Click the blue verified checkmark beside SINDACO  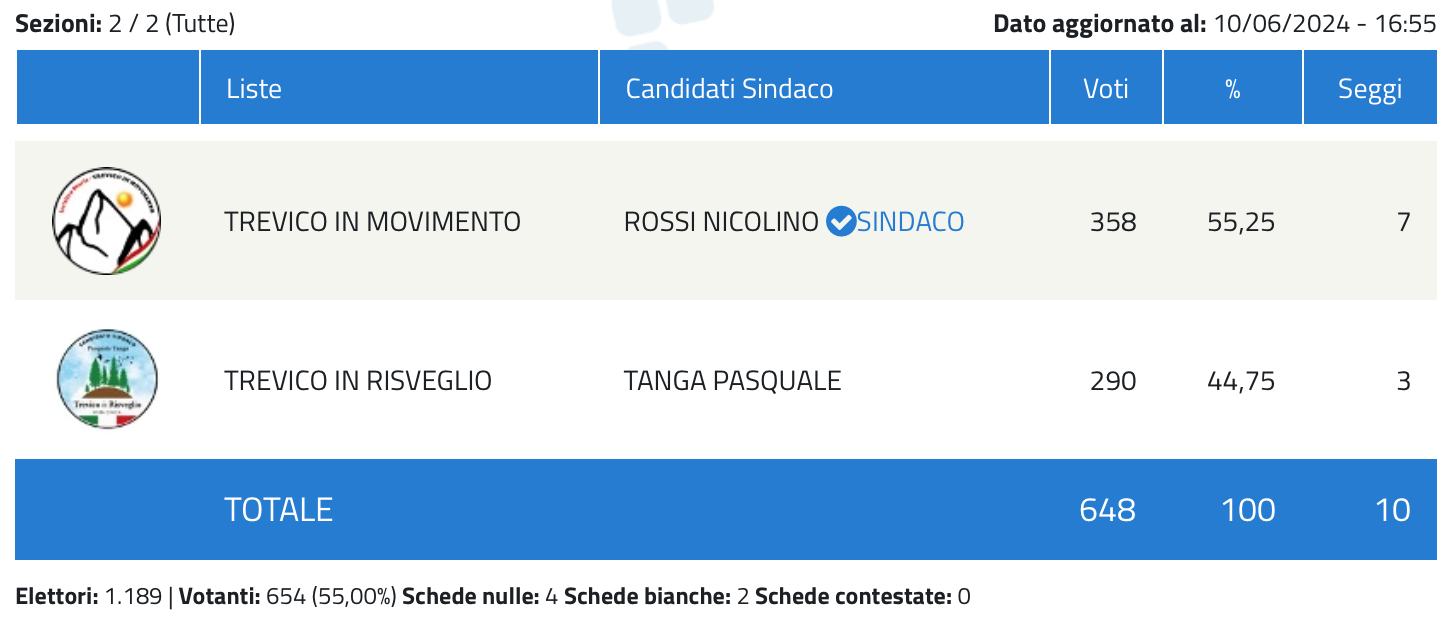[x=841, y=221]
